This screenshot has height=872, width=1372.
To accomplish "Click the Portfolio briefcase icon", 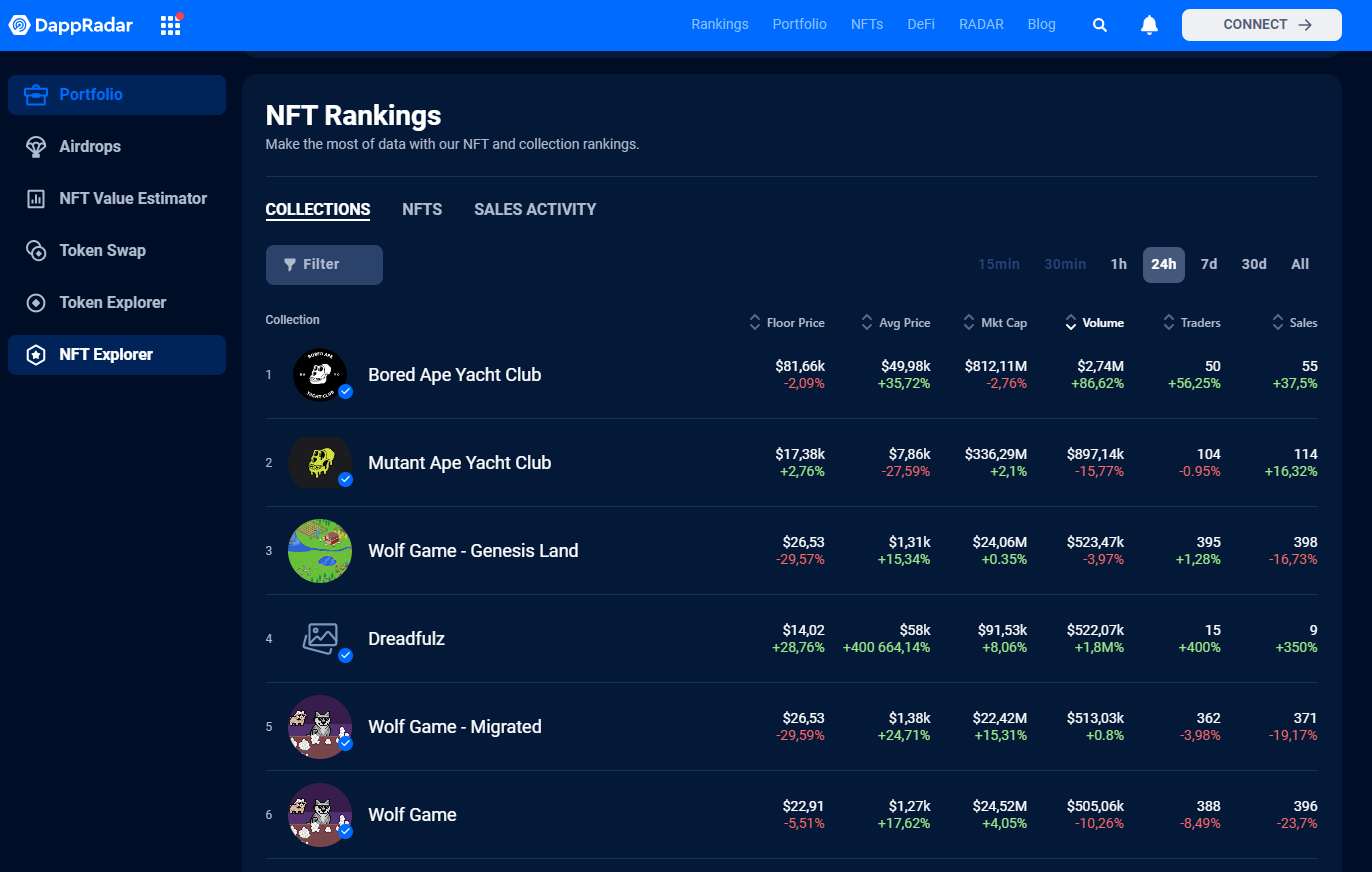I will click(x=36, y=95).
